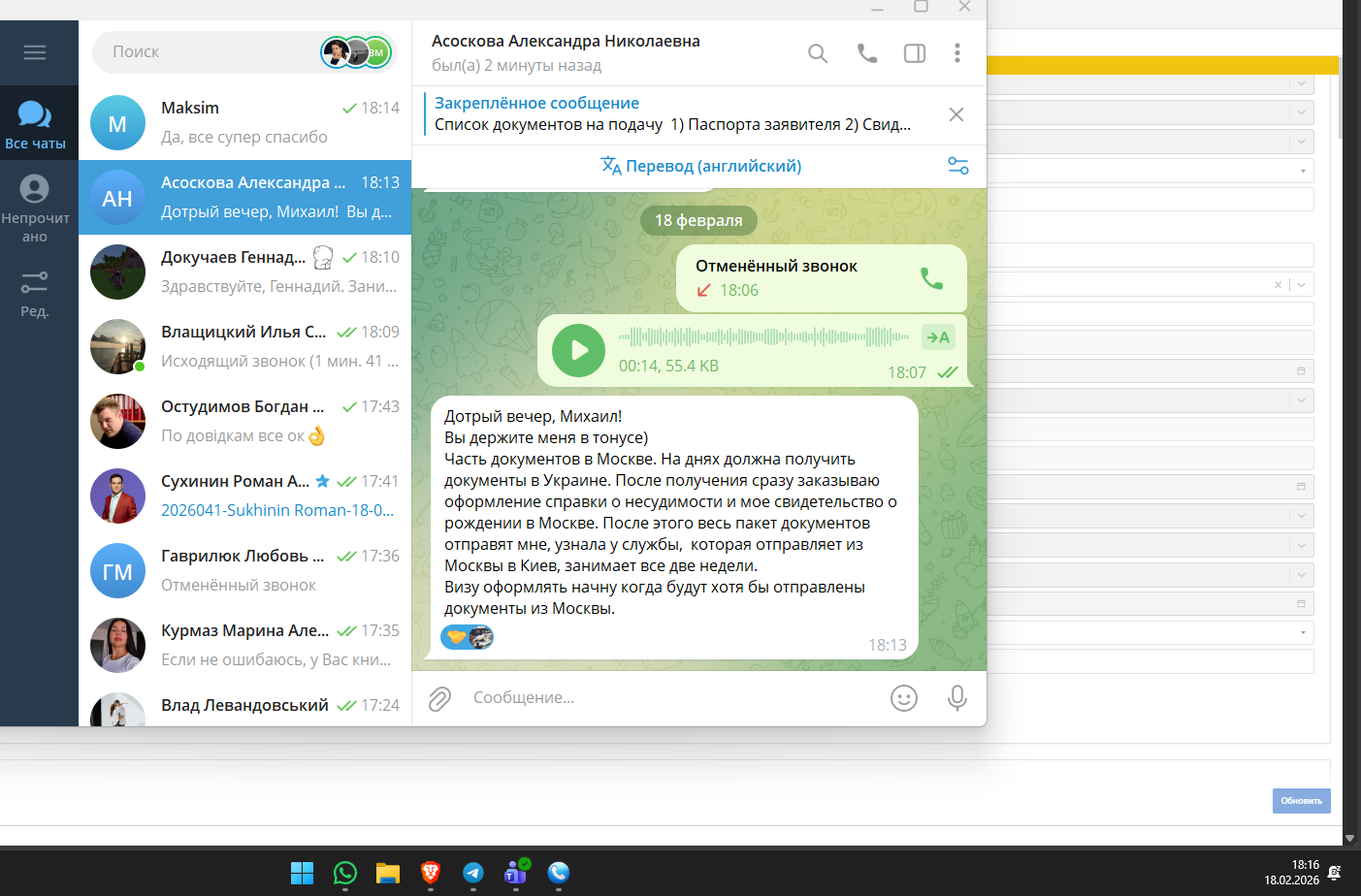1361x896 pixels.
Task: Click the blue M avatar of Maksim
Action: [x=117, y=123]
